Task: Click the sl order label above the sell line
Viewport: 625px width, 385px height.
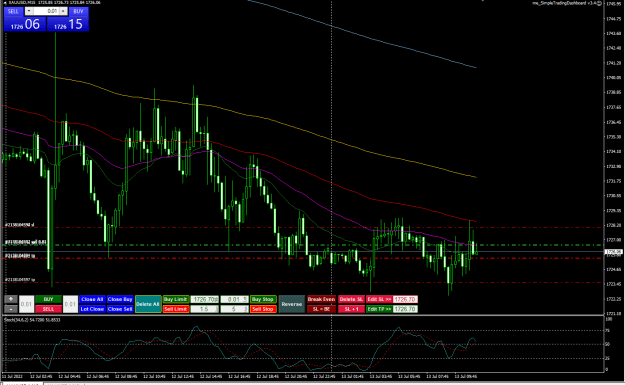Action: (x=20, y=225)
